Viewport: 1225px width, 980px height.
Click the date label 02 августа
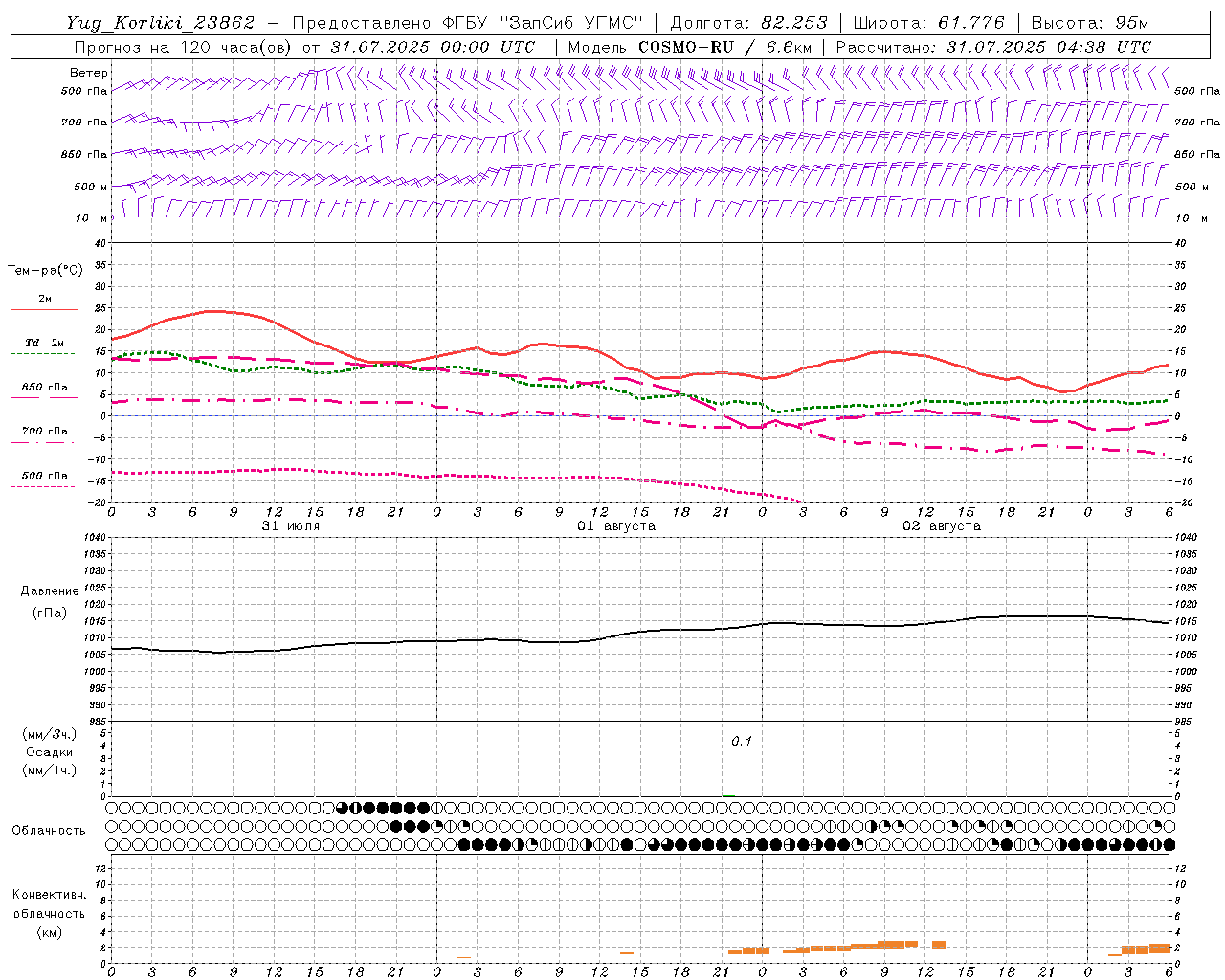click(x=942, y=526)
